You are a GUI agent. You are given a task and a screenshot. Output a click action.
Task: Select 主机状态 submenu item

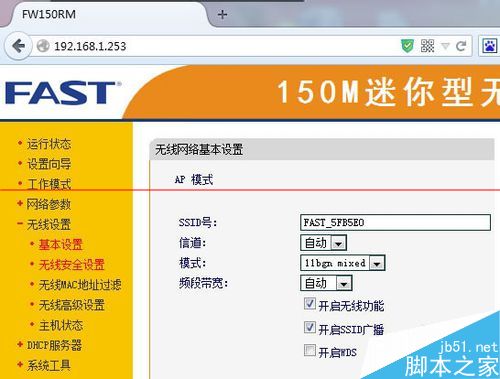click(x=61, y=325)
